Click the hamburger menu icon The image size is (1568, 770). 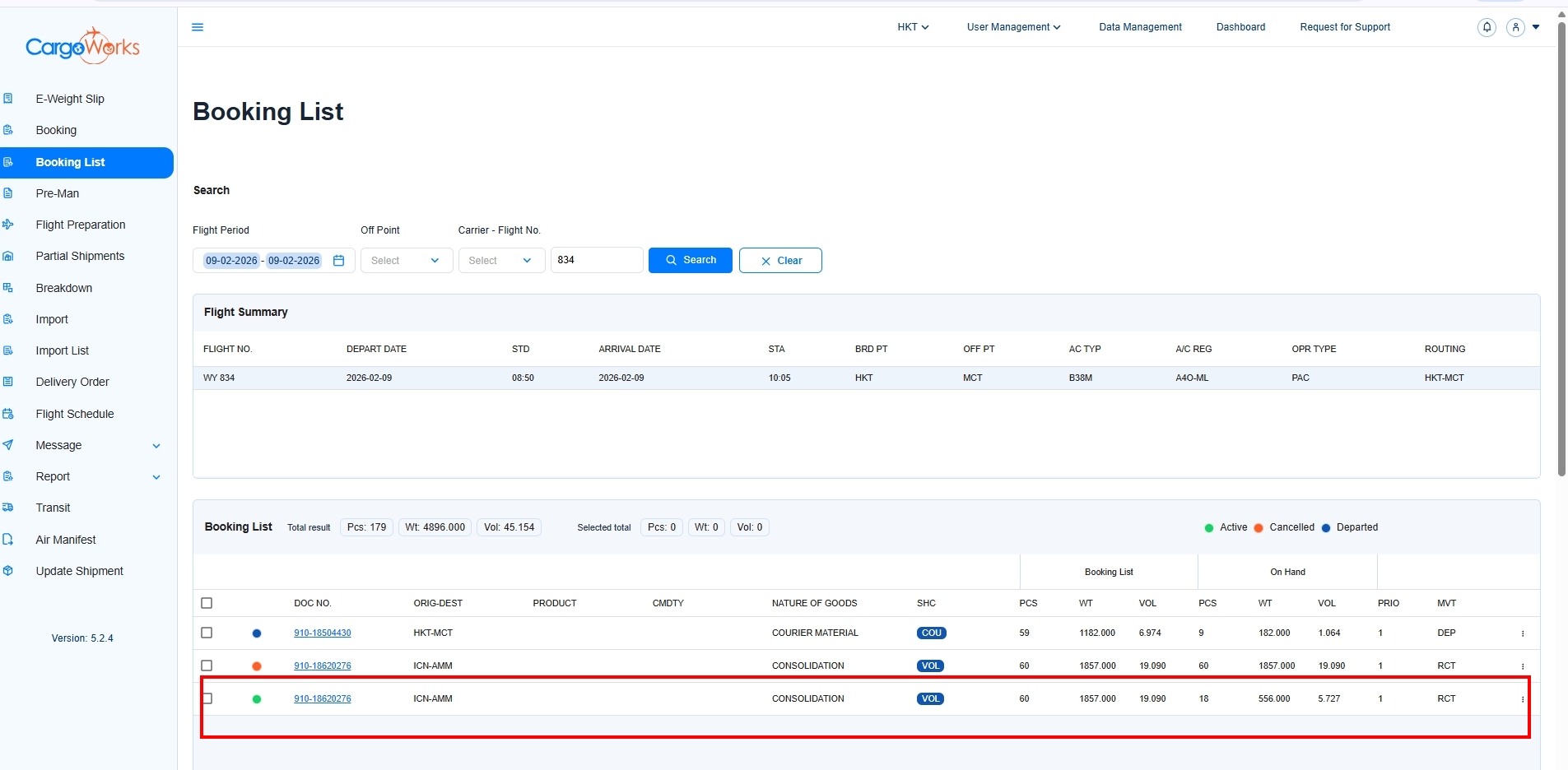click(x=198, y=27)
